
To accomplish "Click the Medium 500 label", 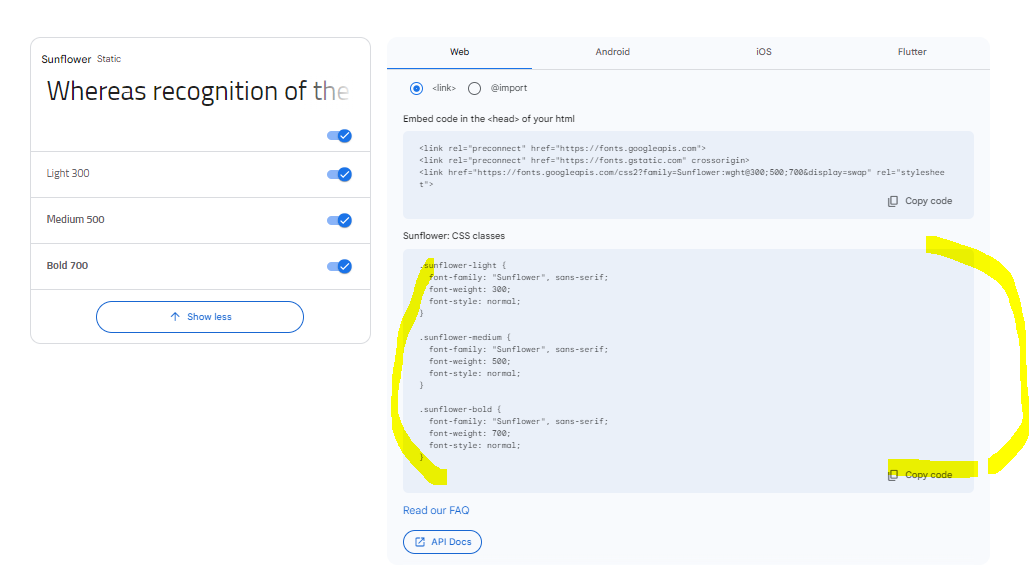I will [75, 219].
